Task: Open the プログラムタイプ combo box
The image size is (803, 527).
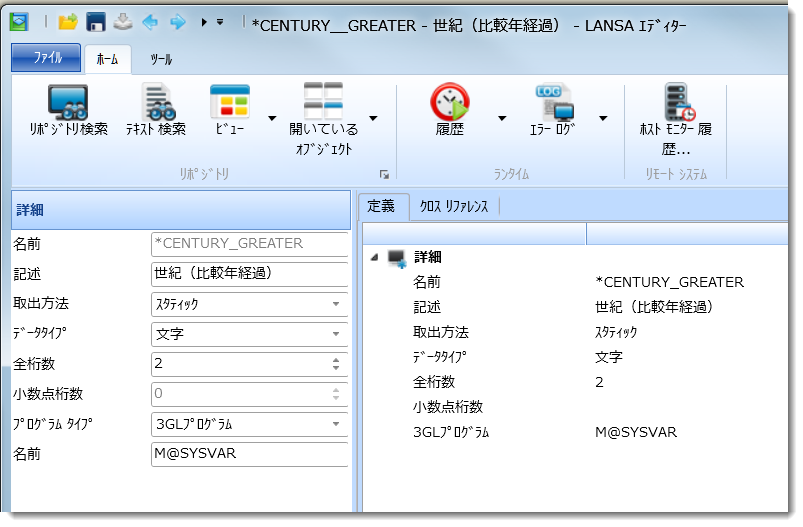Action: point(250,425)
